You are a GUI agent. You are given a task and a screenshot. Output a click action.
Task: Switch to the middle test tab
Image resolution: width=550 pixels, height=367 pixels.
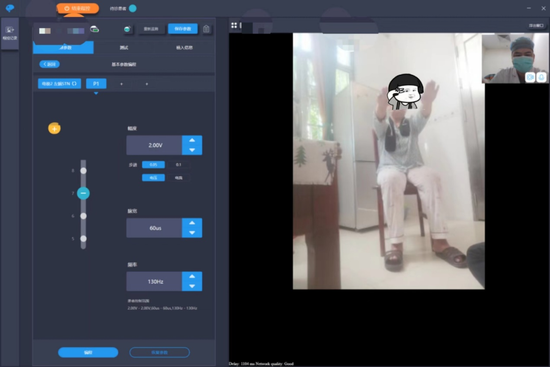click(124, 47)
